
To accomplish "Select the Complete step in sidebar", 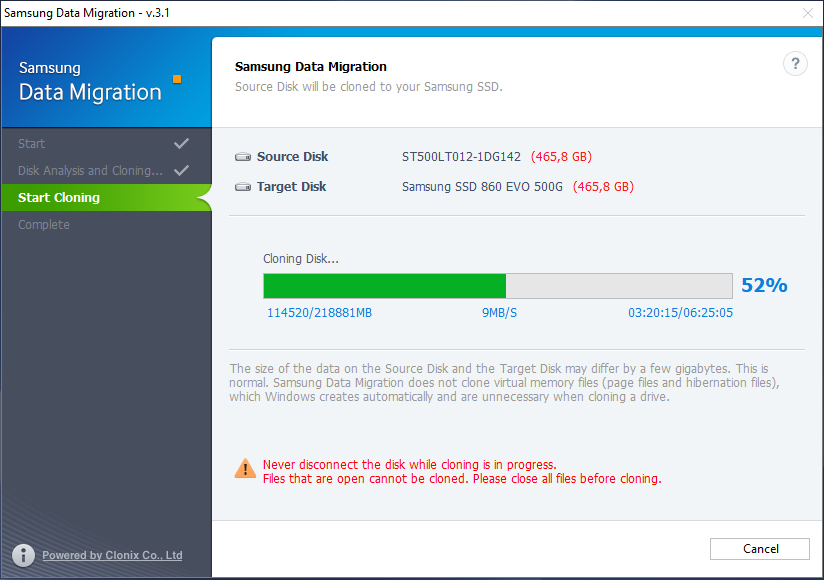I will (106, 224).
